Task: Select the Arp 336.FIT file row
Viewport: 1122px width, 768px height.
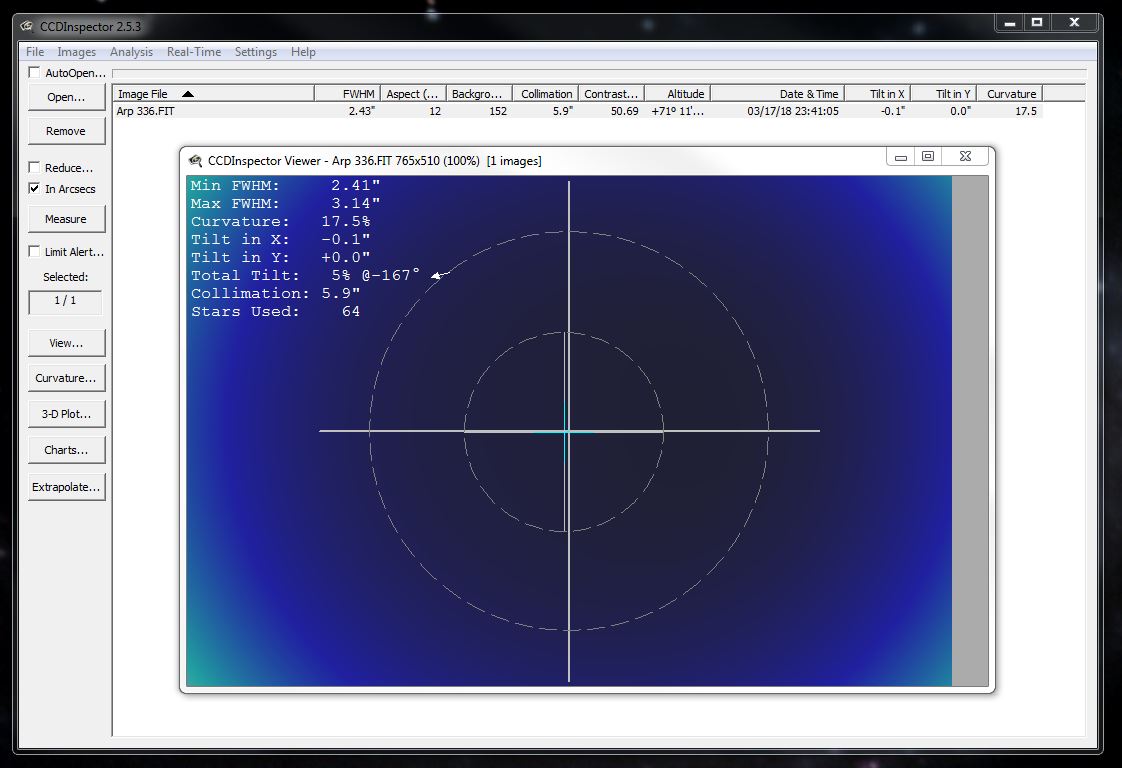Action: point(577,111)
